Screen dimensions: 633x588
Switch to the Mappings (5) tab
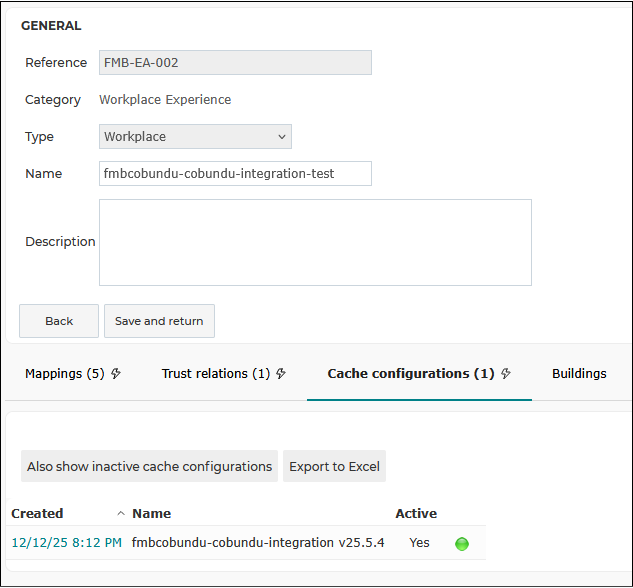point(65,373)
